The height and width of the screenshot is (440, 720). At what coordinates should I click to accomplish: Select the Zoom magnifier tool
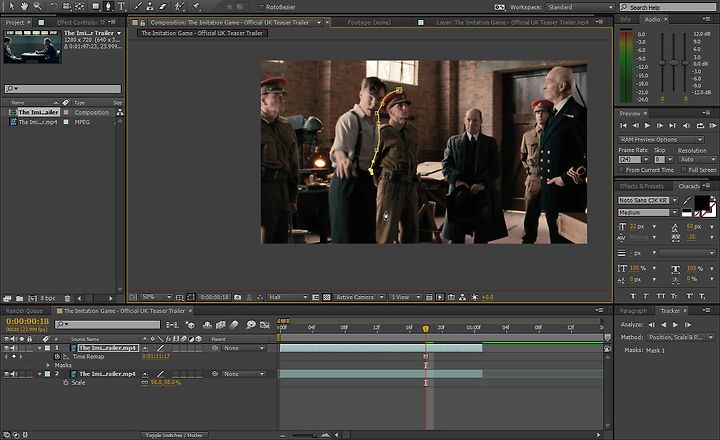pos(37,6)
